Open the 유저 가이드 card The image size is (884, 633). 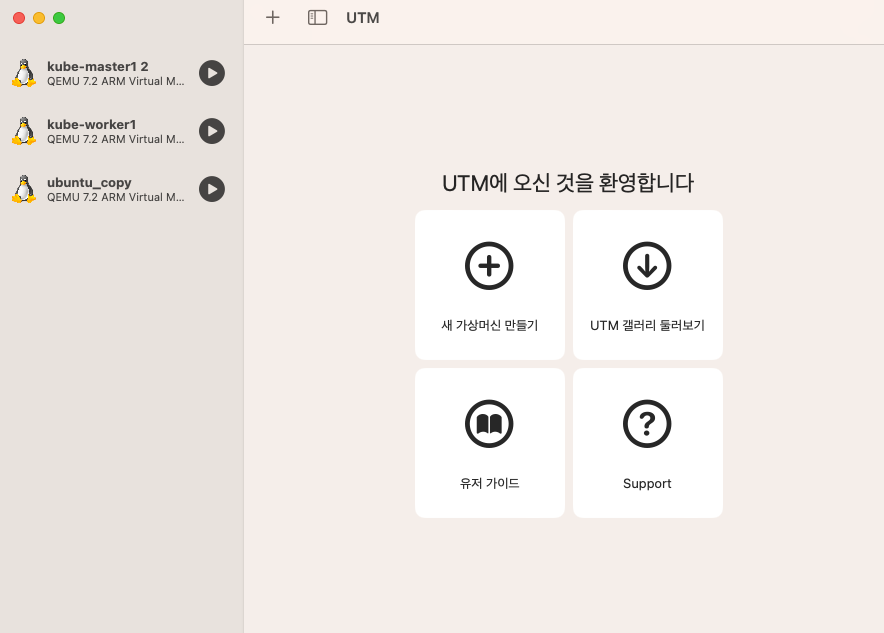tap(490, 443)
